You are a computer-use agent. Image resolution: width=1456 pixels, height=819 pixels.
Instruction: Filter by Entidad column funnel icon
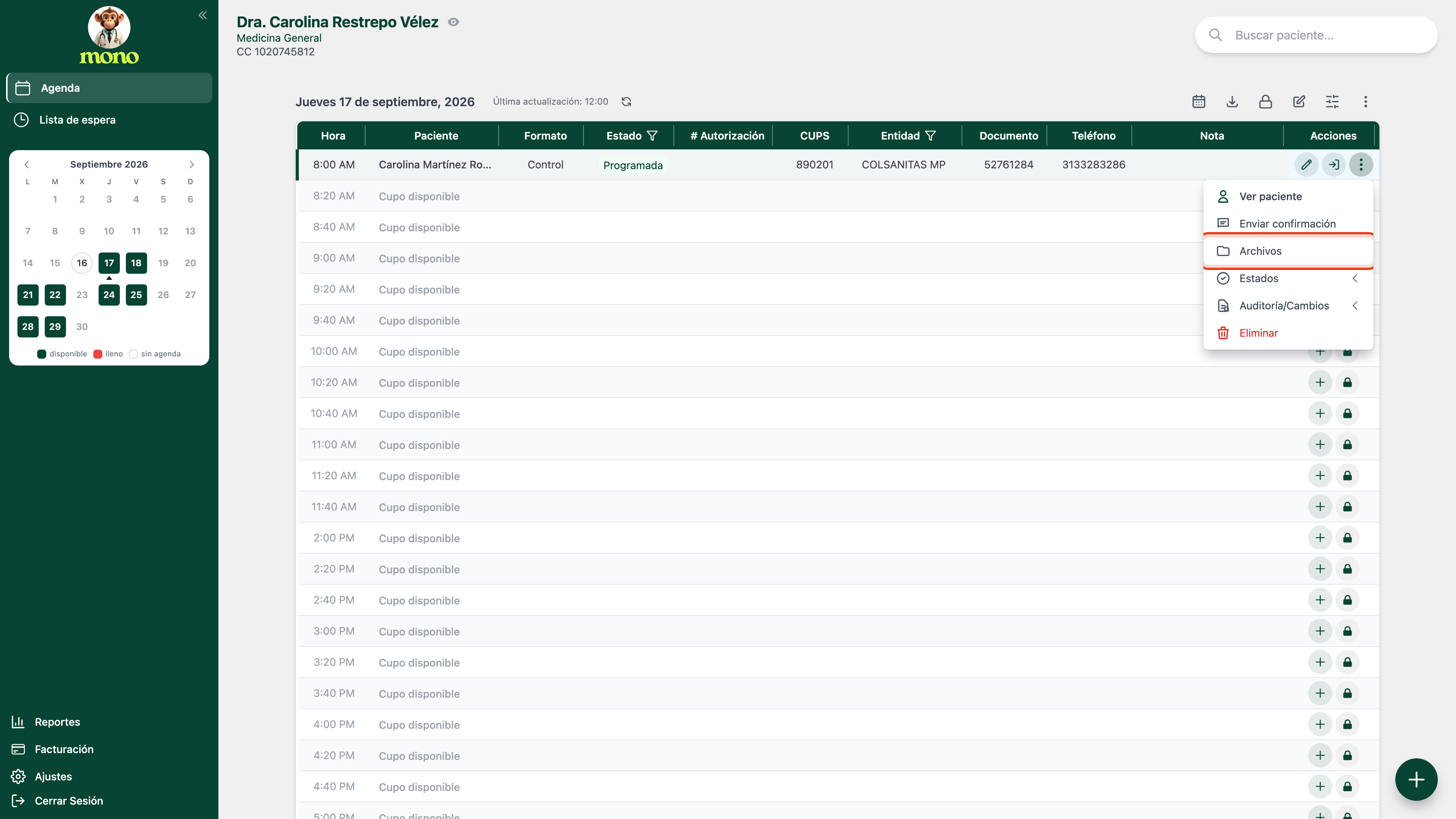[x=930, y=136]
